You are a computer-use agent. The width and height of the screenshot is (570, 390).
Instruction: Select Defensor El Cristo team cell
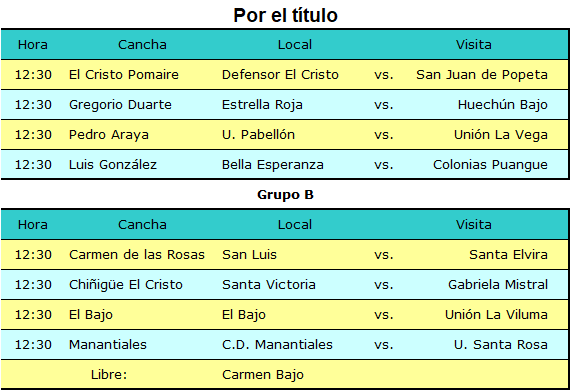click(280, 75)
